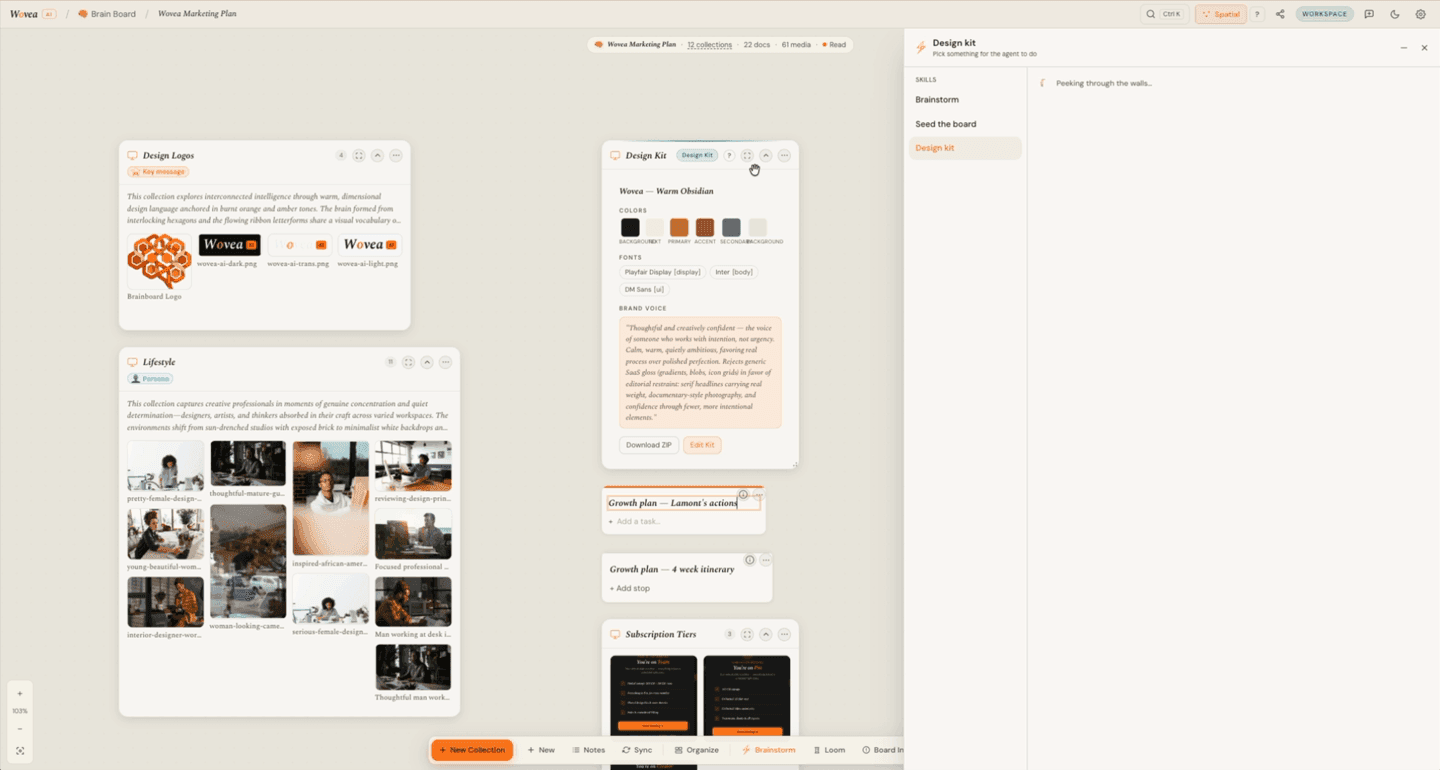This screenshot has width=1440, height=770.
Task: Open Notes from the bottom toolbar
Action: [589, 750]
